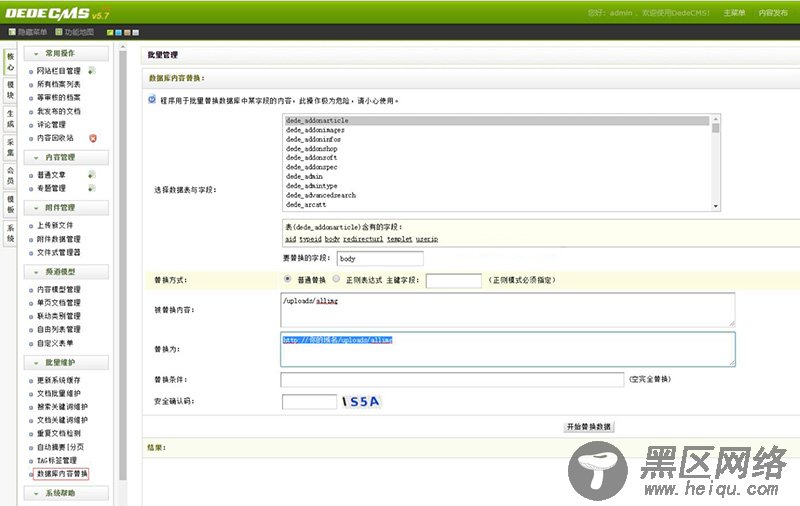
Task: Select dede_addonarticle in table list
Action: pos(497,120)
